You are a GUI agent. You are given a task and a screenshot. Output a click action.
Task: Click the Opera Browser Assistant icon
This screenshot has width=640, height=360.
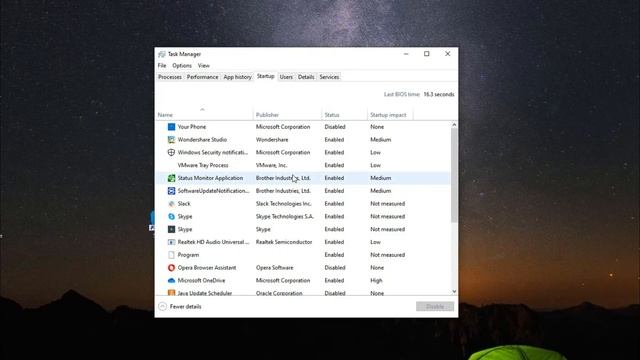point(171,268)
